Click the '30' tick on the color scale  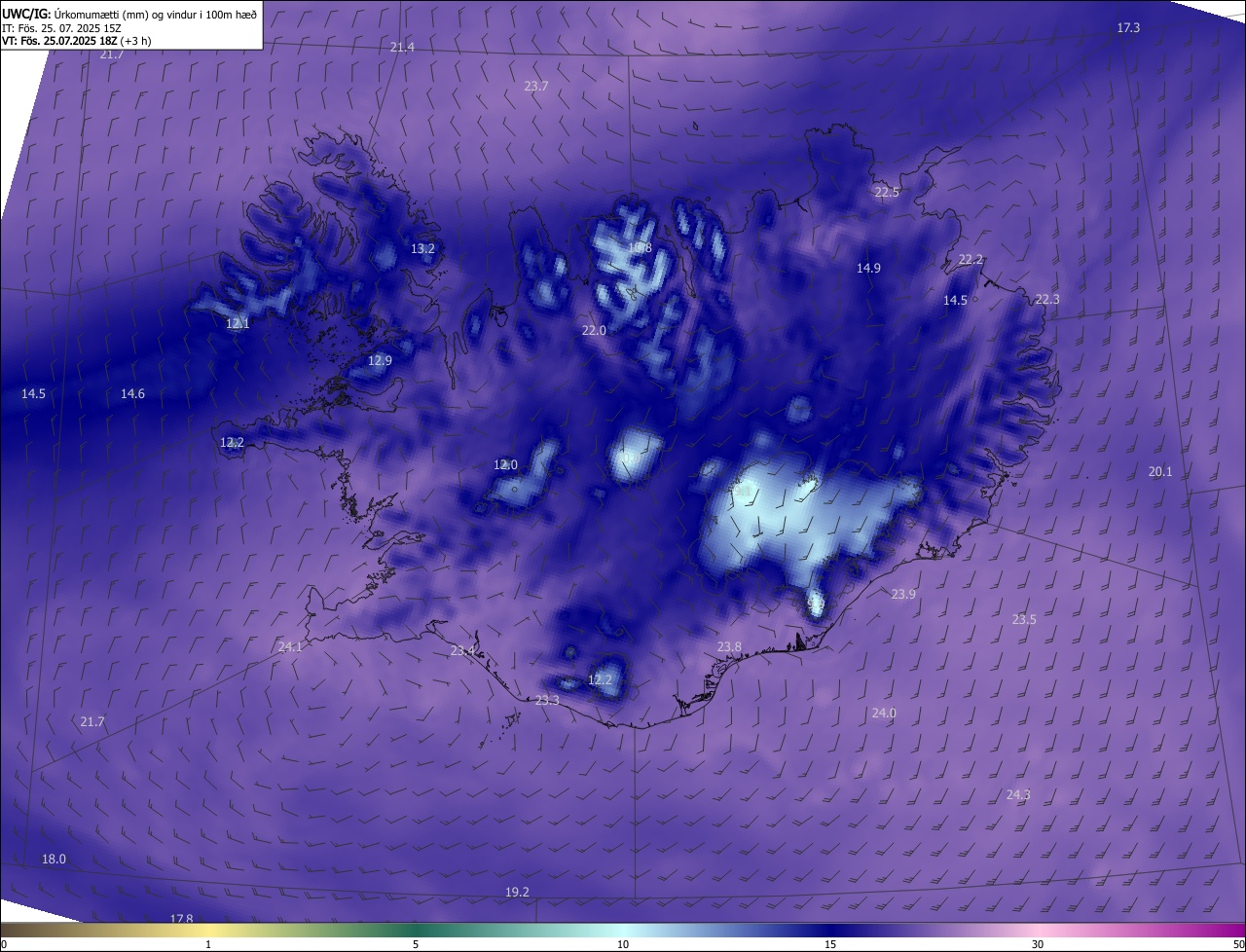1038,944
